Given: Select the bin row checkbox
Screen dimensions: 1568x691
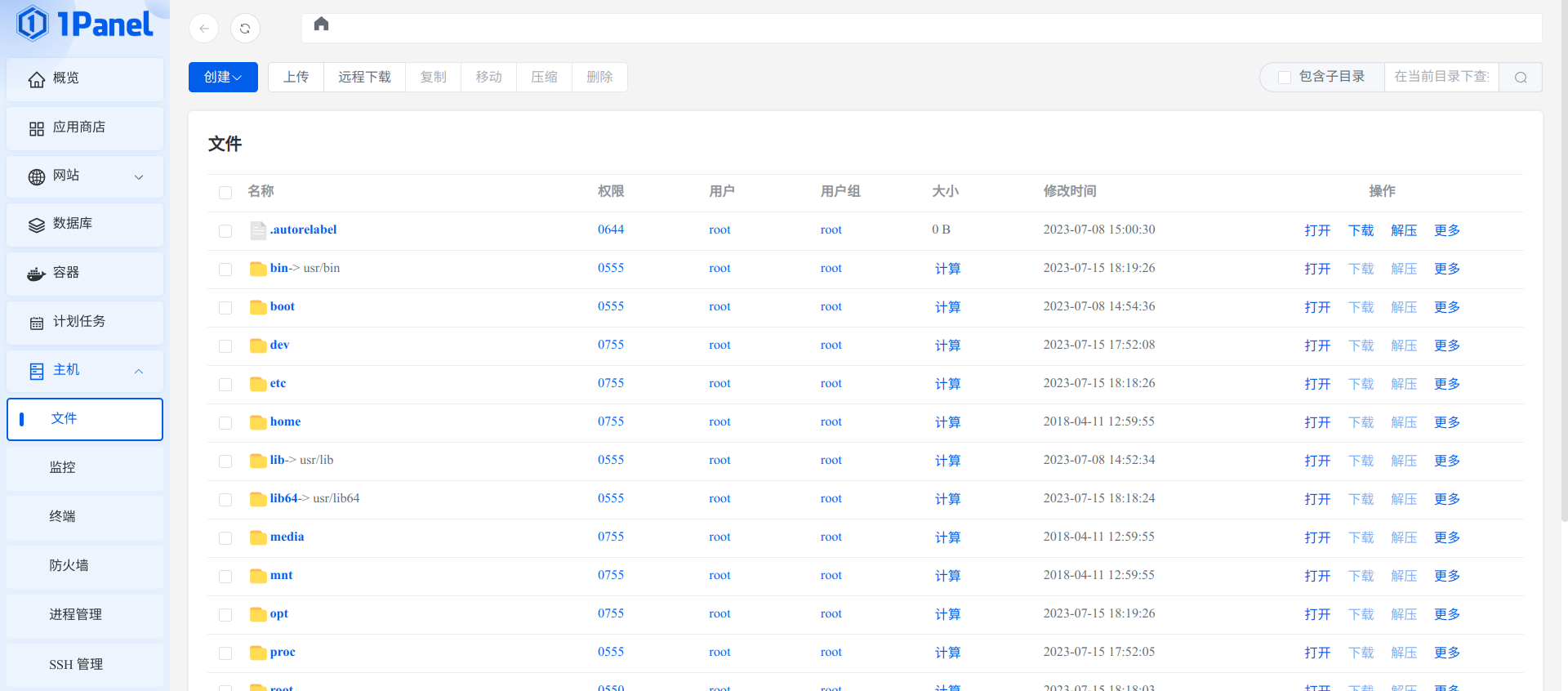Looking at the screenshot, I should coord(225,270).
